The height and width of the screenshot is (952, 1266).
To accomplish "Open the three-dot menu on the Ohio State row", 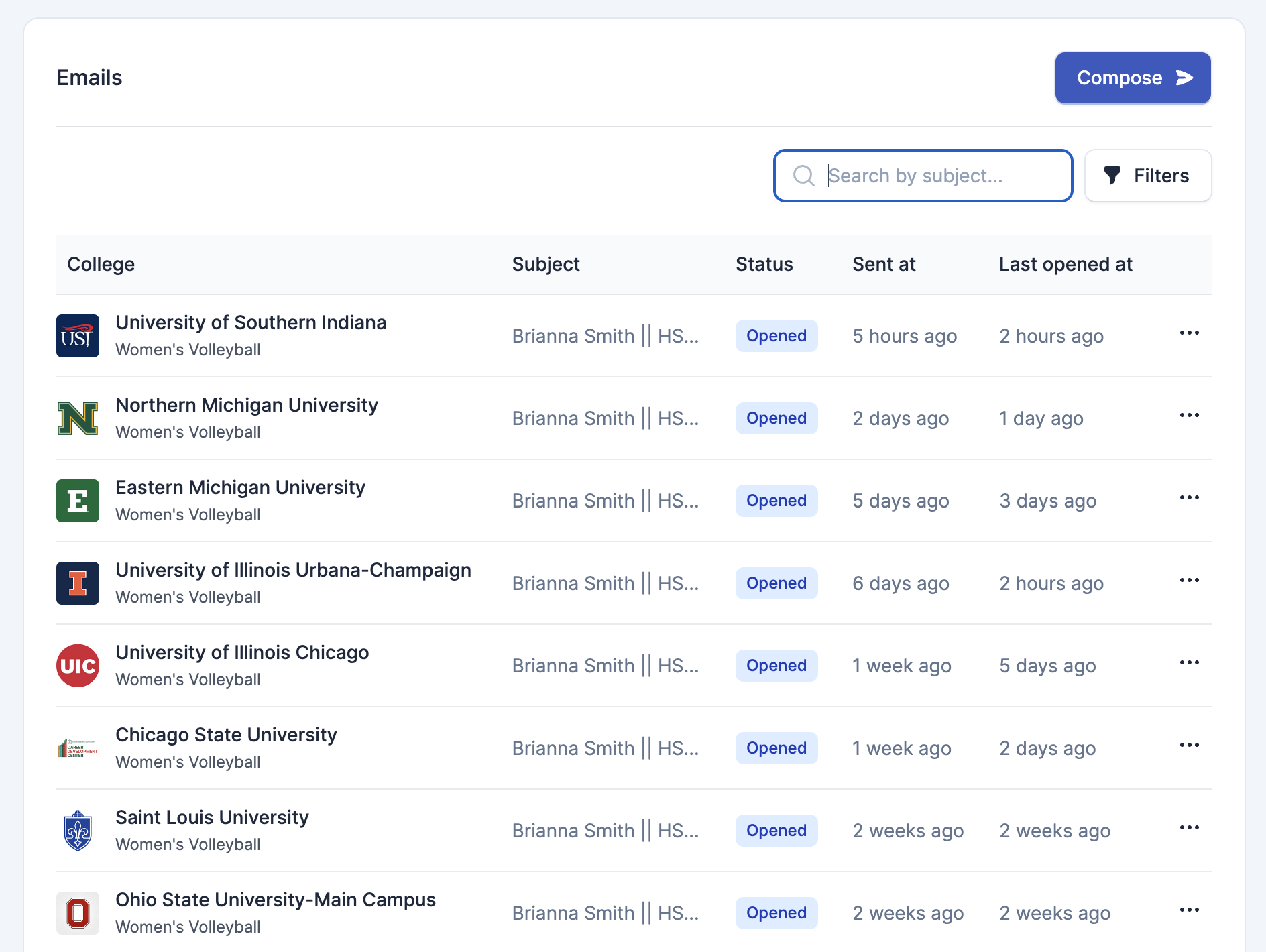I will pyautogui.click(x=1189, y=910).
